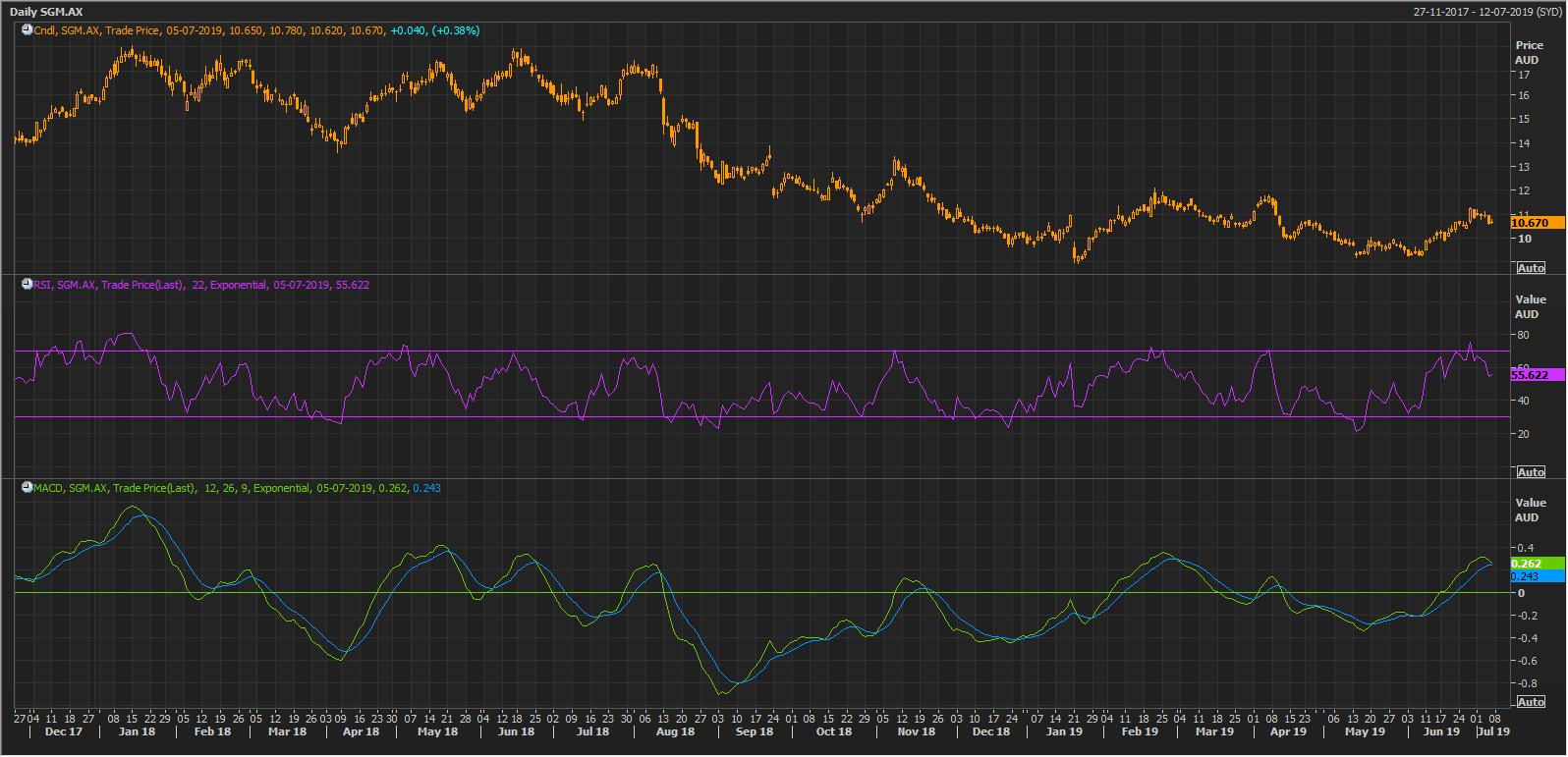Click Auto scale button in RSI panel

[x=1531, y=472]
